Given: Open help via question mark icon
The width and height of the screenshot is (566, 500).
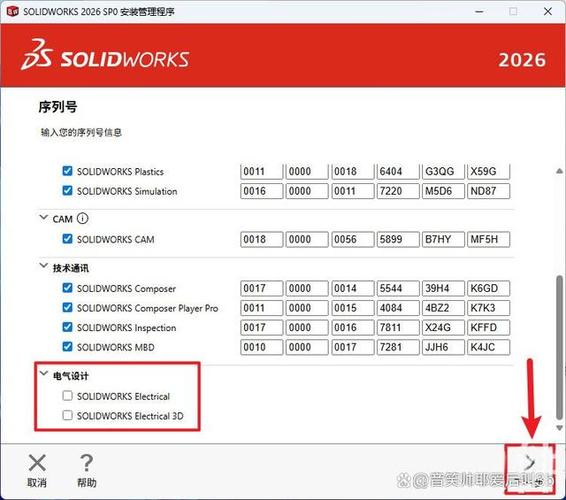Looking at the screenshot, I should tap(87, 463).
